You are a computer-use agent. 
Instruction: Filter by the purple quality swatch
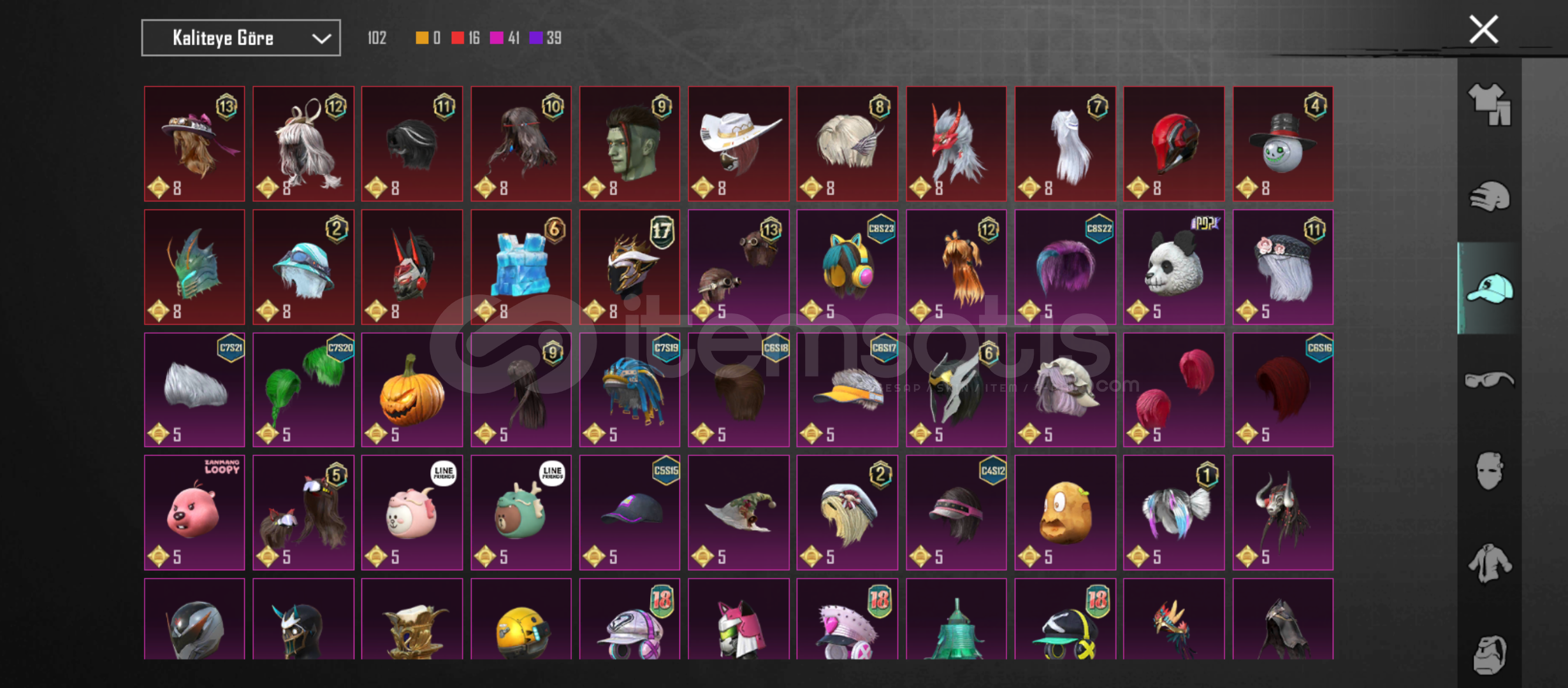click(x=536, y=38)
